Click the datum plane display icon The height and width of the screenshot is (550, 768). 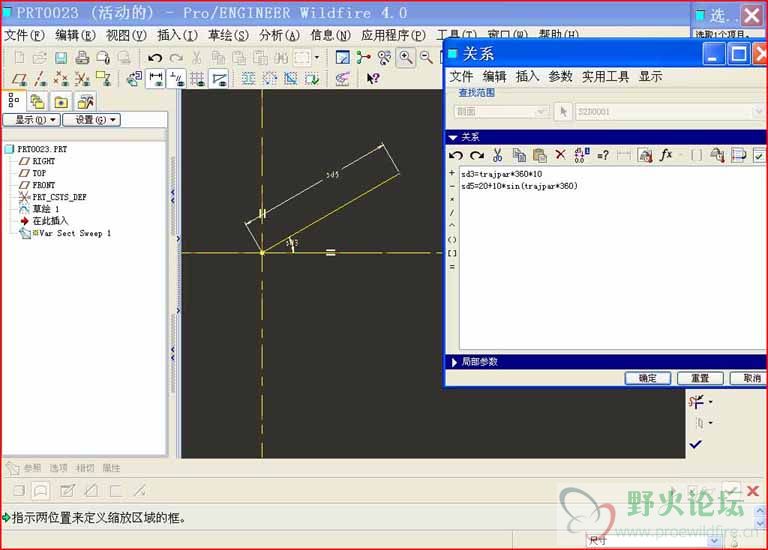(19, 78)
